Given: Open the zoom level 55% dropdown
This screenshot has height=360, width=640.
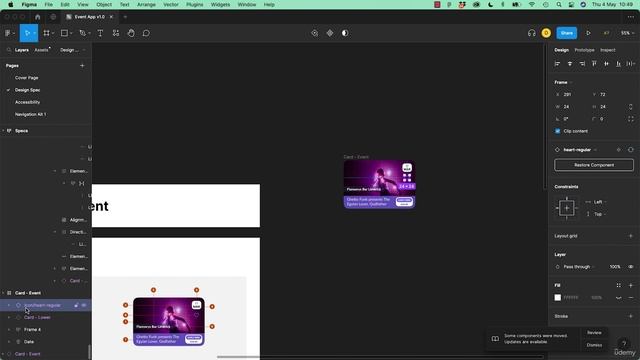Looking at the screenshot, I should 627,33.
